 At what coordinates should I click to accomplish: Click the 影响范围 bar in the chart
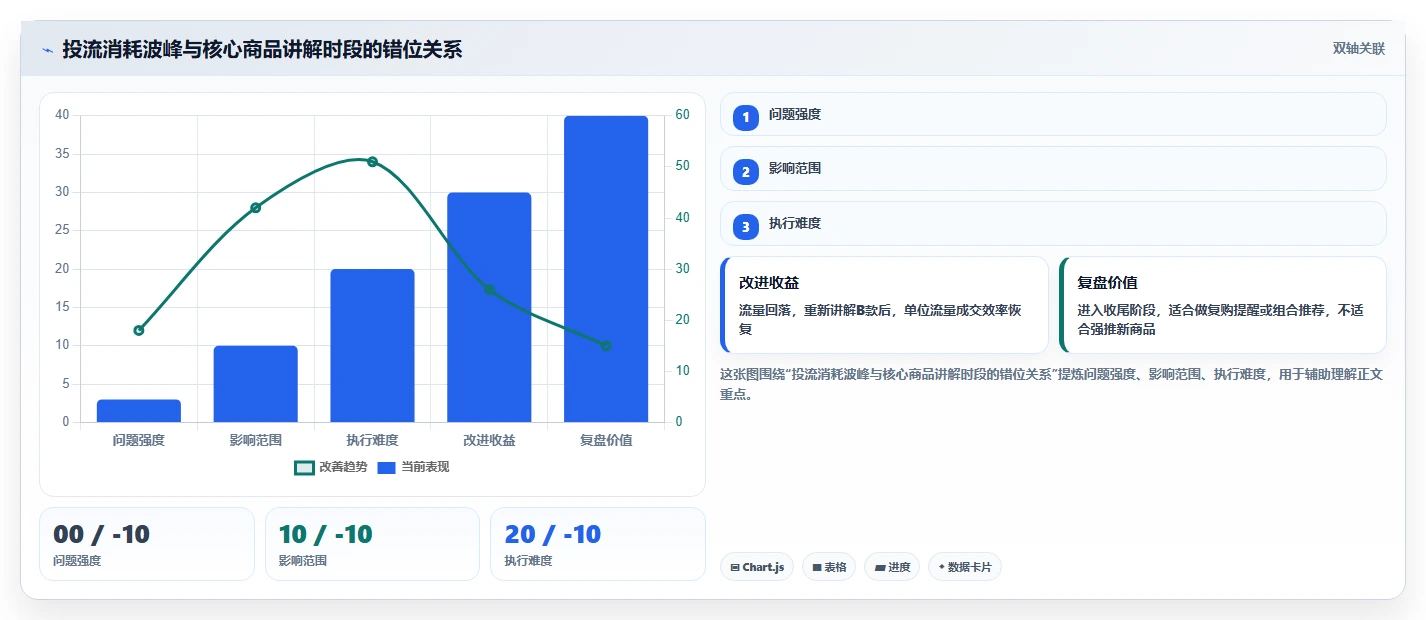tap(255, 384)
